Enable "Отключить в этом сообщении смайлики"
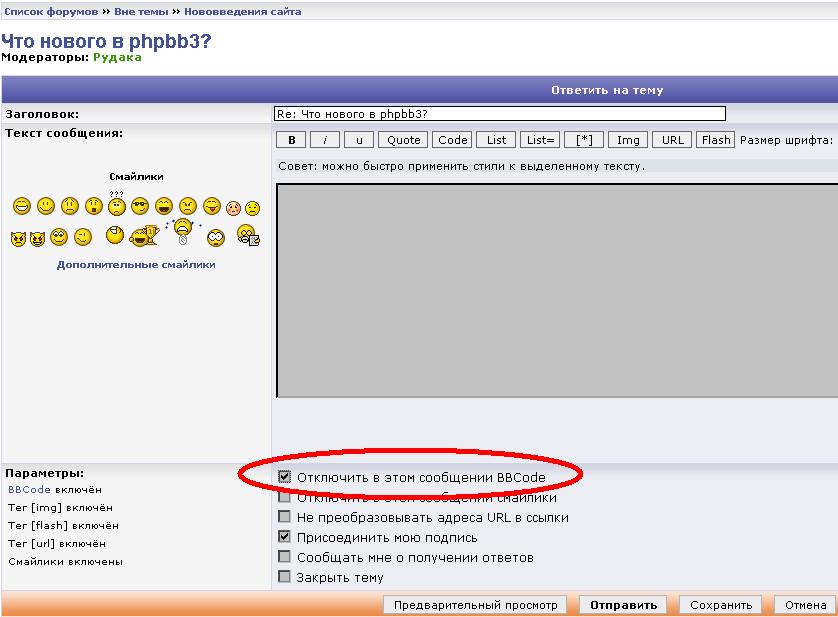 click(285, 498)
